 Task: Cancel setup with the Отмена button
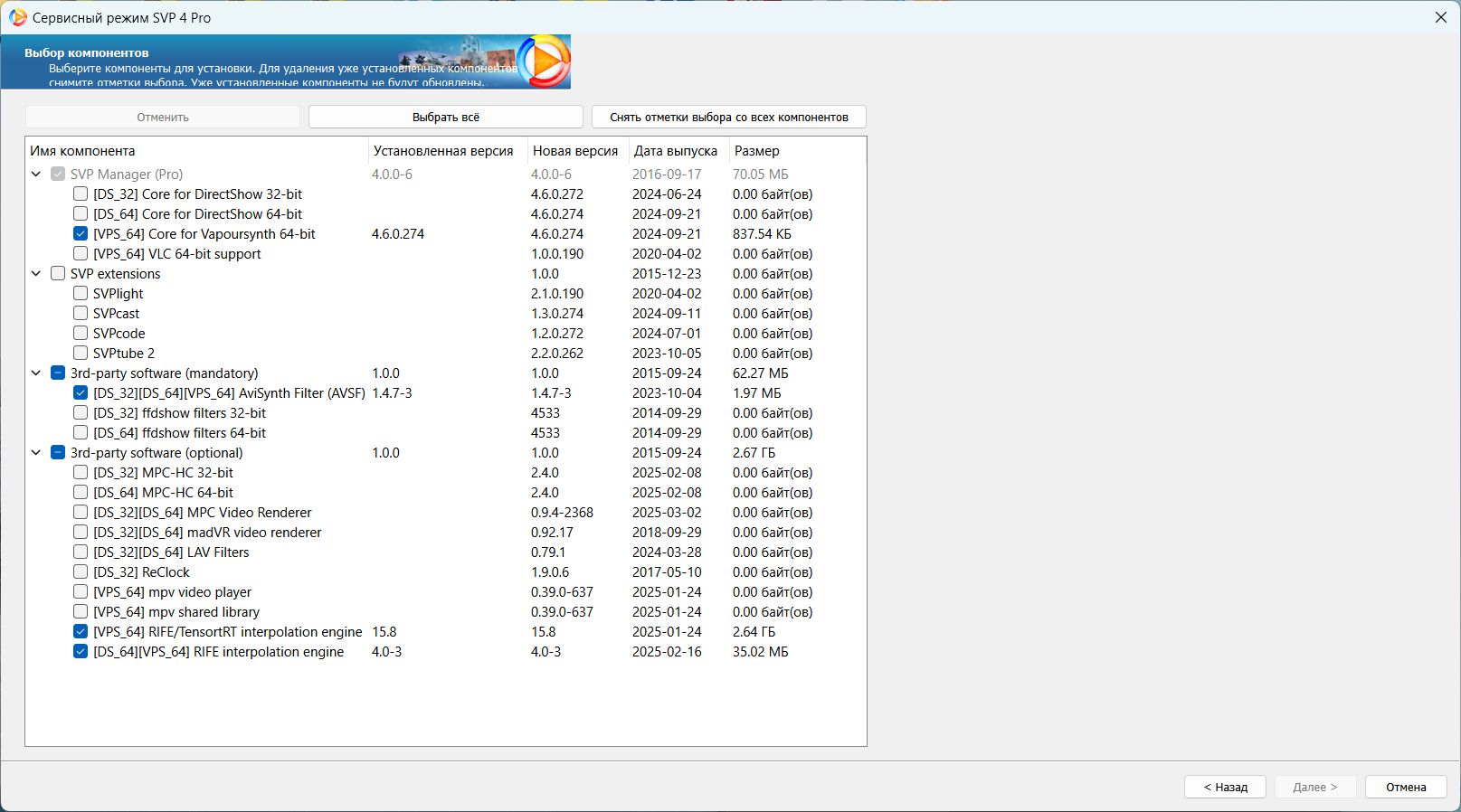pyautogui.click(x=1406, y=787)
